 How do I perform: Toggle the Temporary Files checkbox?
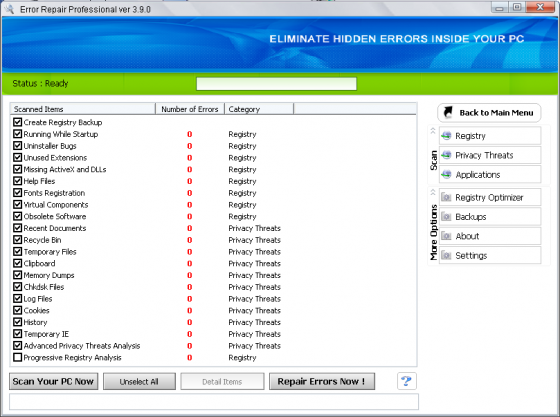(x=17, y=251)
